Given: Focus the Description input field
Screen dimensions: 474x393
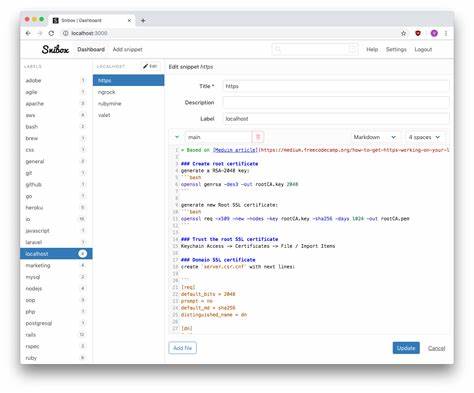Looking at the screenshot, I should tap(336, 102).
